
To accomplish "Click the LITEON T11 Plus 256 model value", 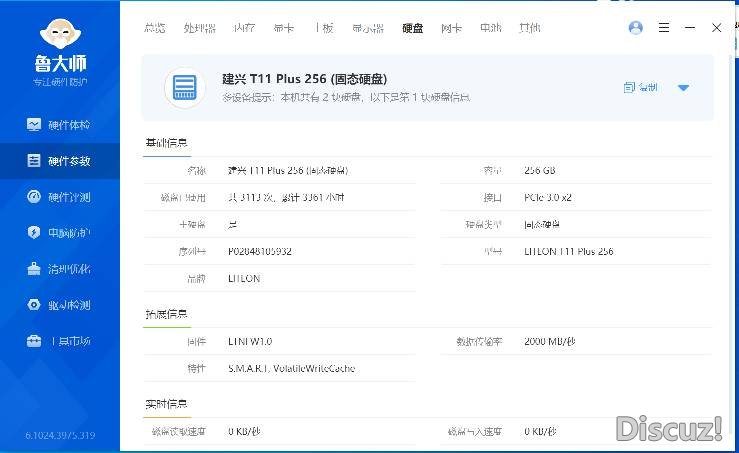I will click(568, 252).
